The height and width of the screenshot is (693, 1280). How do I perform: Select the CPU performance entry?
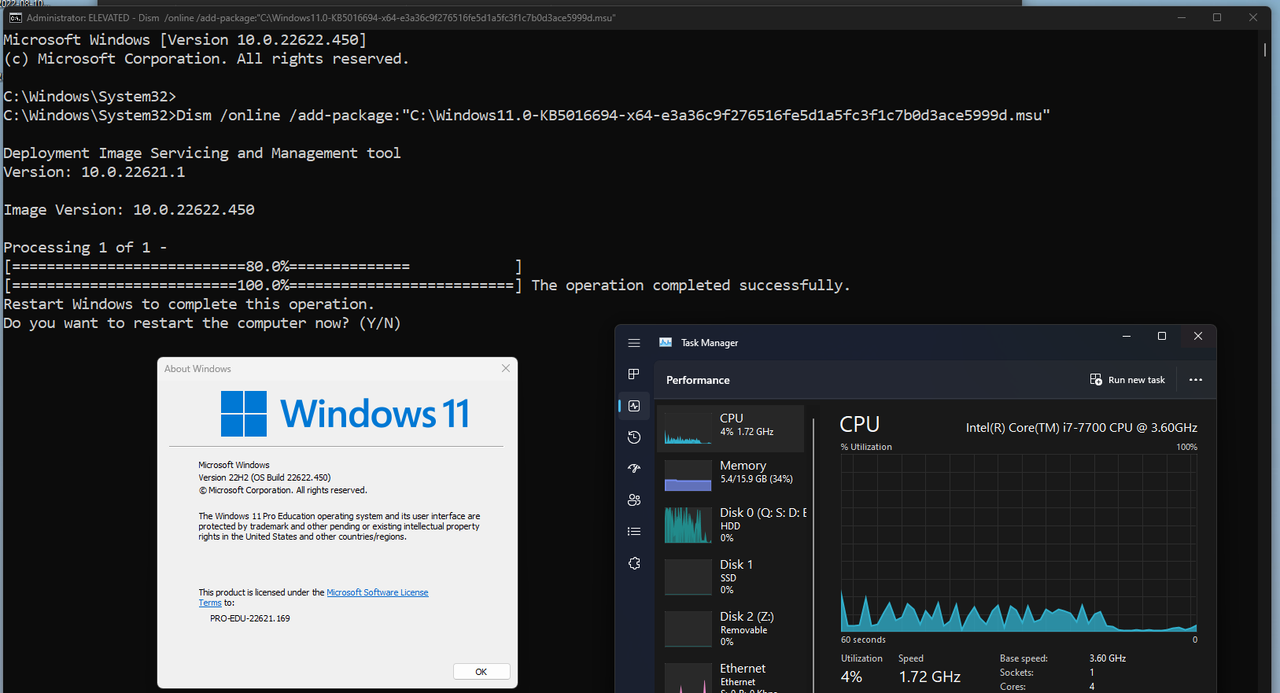(730, 428)
